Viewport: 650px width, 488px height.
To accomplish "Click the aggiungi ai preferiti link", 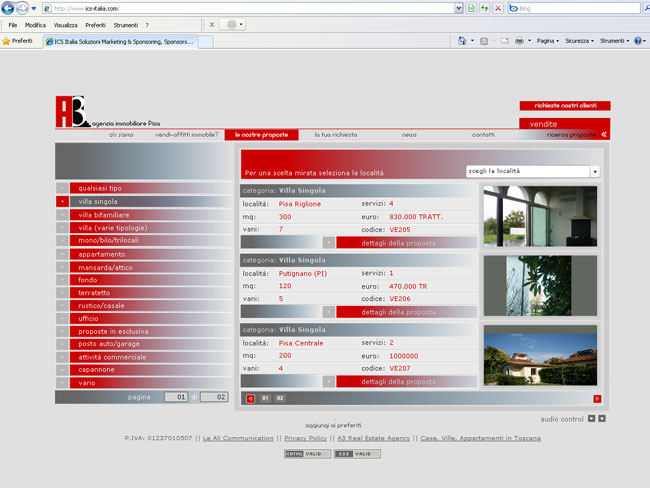I will pyautogui.click(x=333, y=425).
